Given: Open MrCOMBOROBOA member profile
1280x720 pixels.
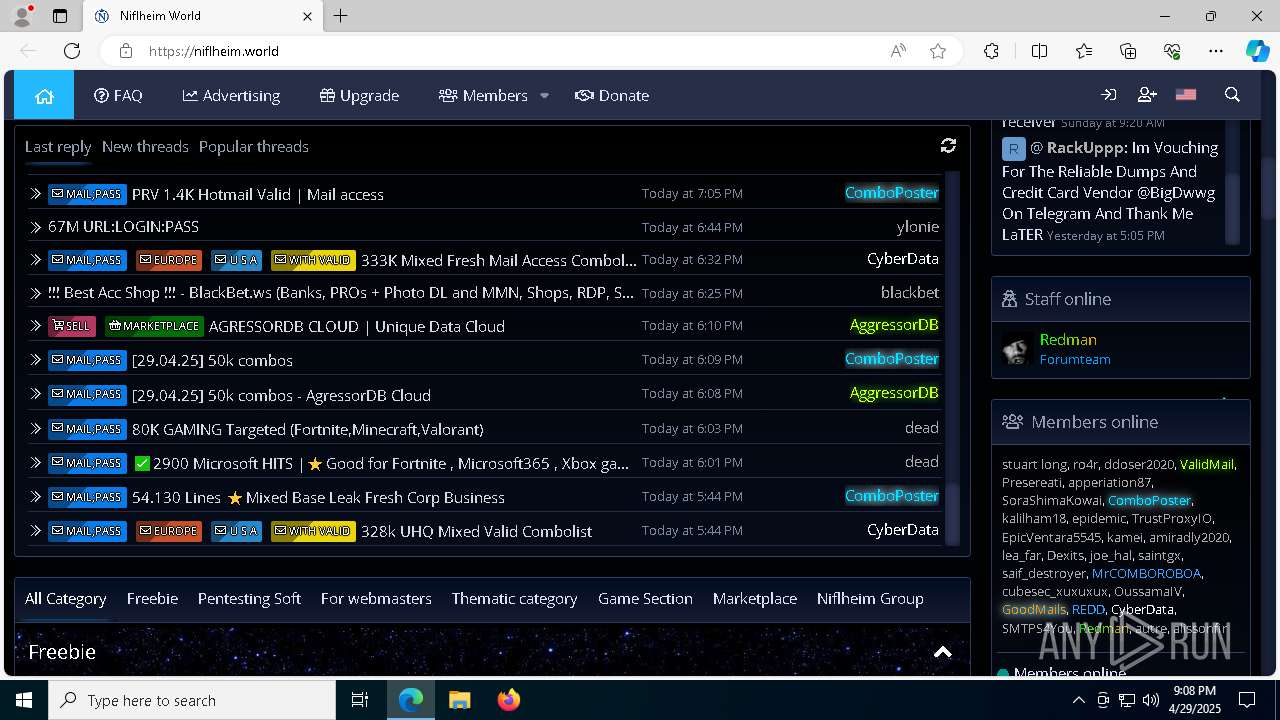Looking at the screenshot, I should (1146, 573).
